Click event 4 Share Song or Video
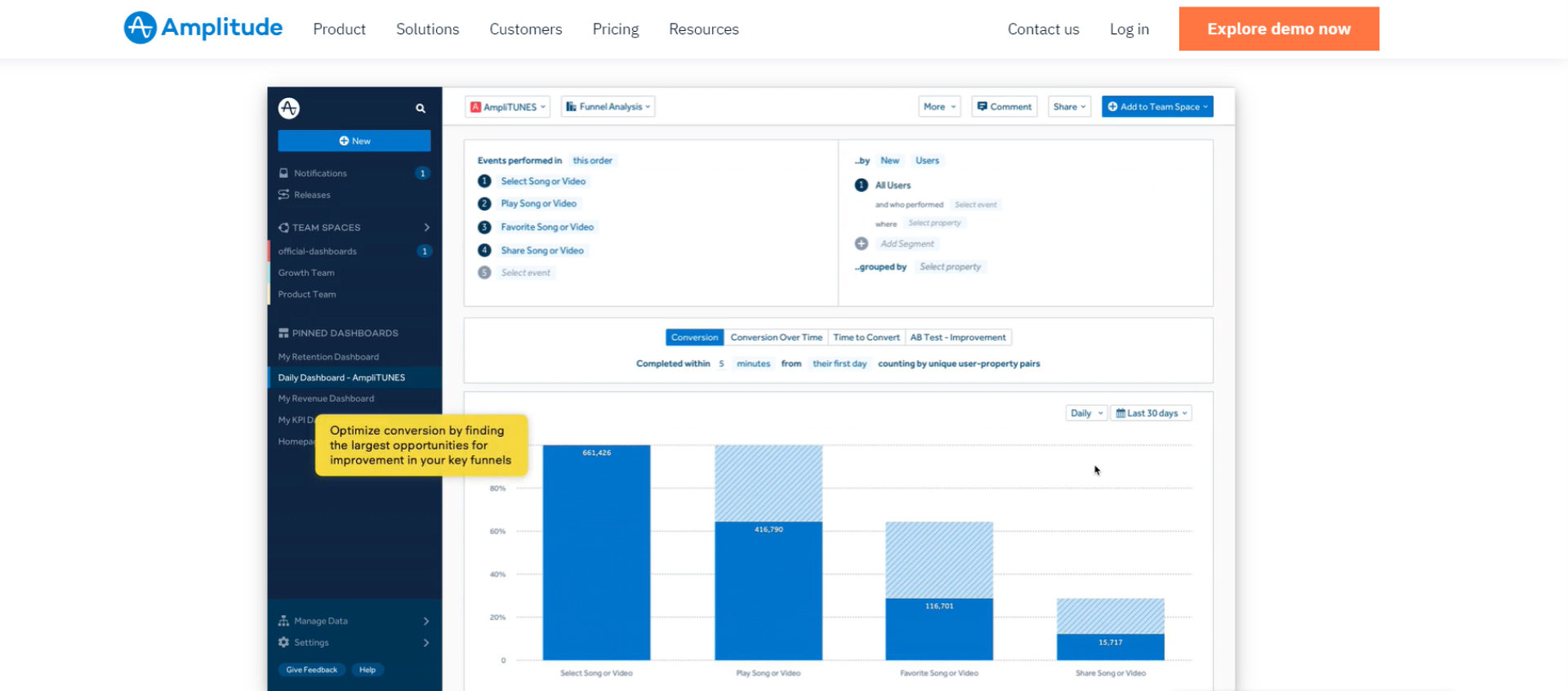Viewport: 1568px width, 691px height. click(542, 251)
